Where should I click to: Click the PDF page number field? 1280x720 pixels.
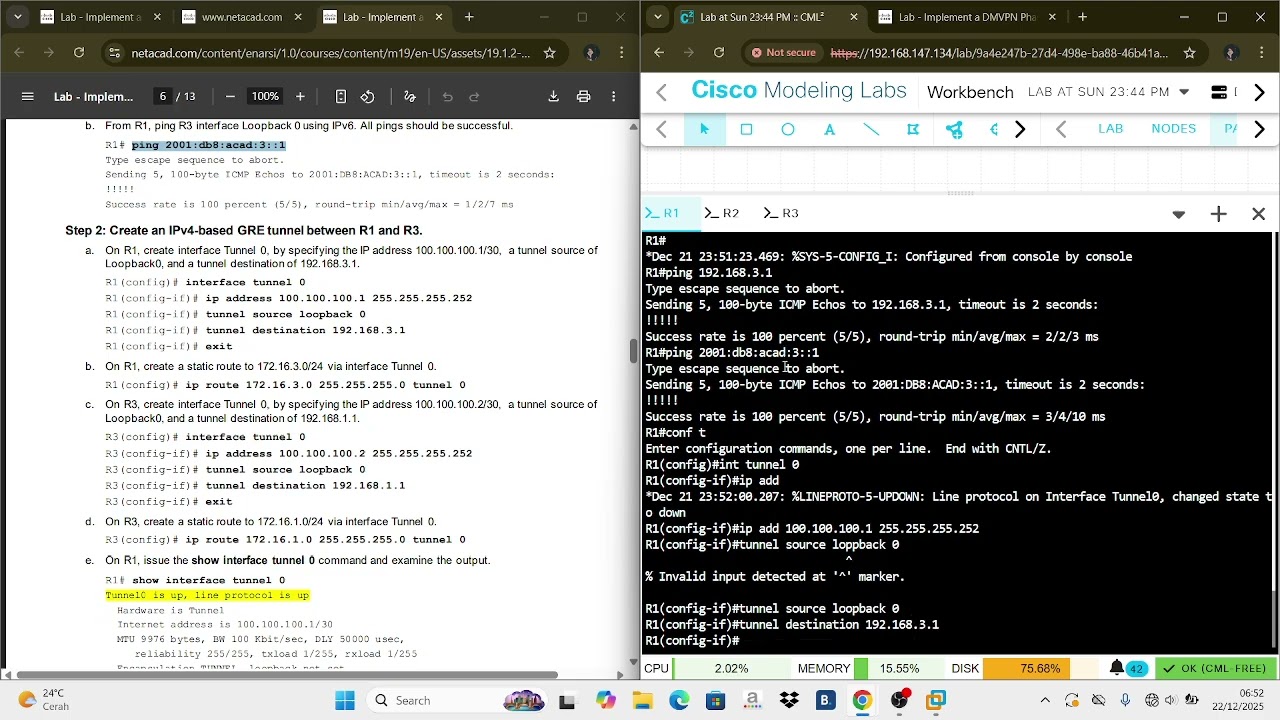coord(162,96)
